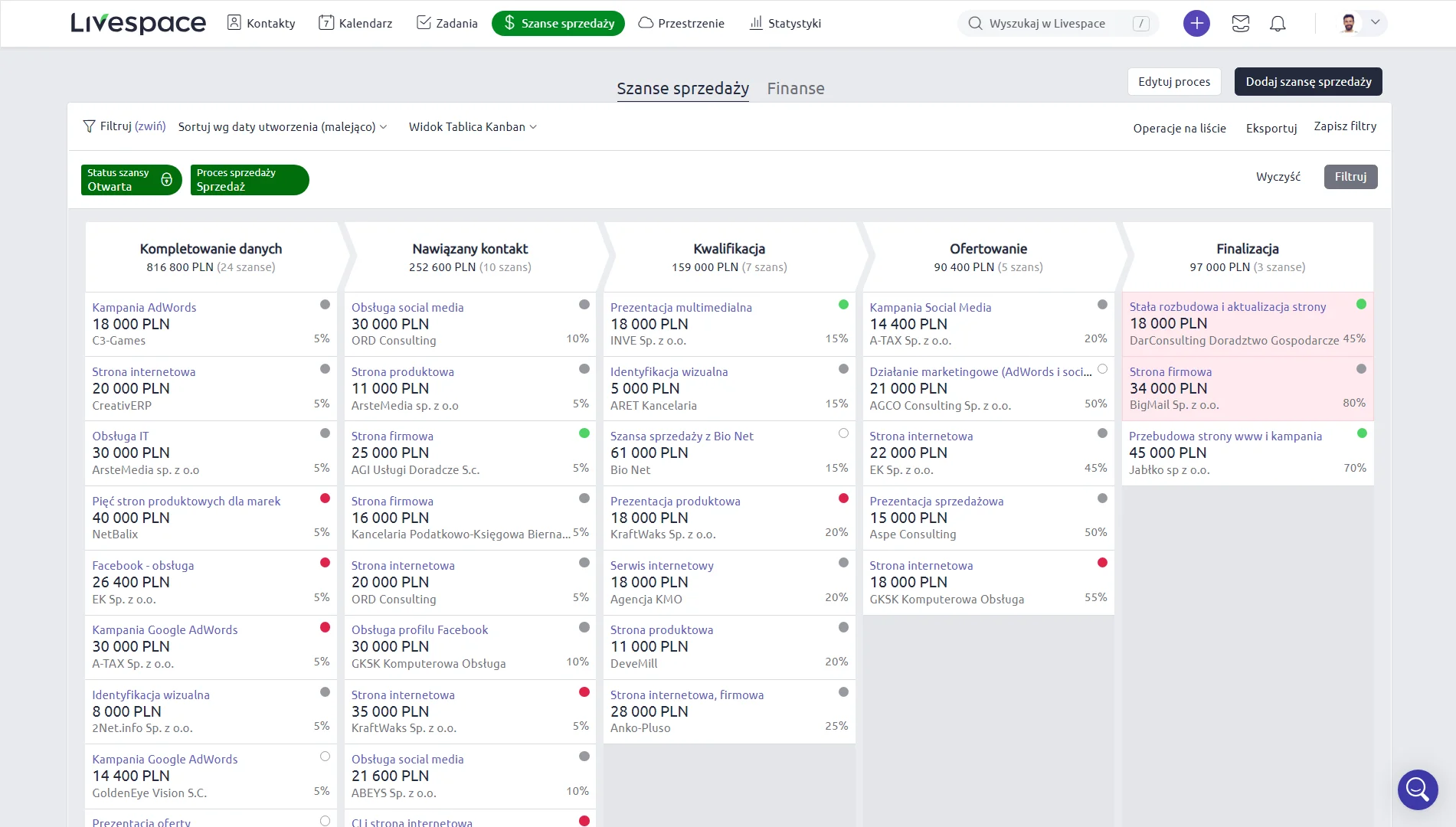
Task: Toggle status dot on Kampania AdWords card
Action: [326, 305]
